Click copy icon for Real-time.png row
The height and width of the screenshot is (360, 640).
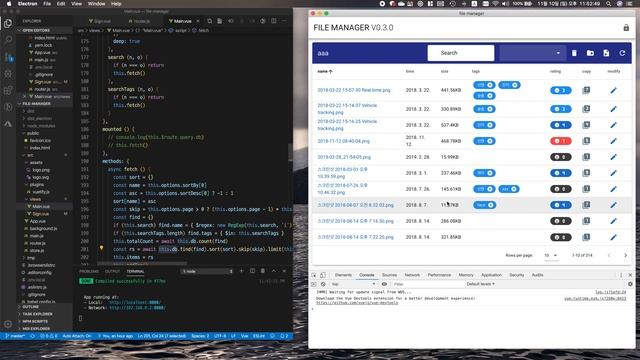586,90
